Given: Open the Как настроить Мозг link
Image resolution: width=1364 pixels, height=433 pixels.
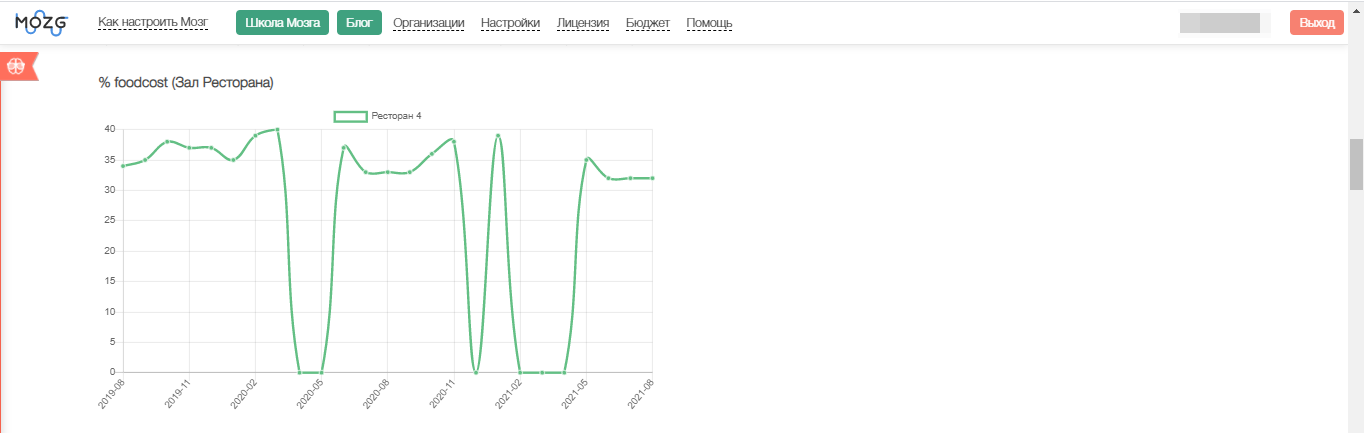Looking at the screenshot, I should pos(152,22).
